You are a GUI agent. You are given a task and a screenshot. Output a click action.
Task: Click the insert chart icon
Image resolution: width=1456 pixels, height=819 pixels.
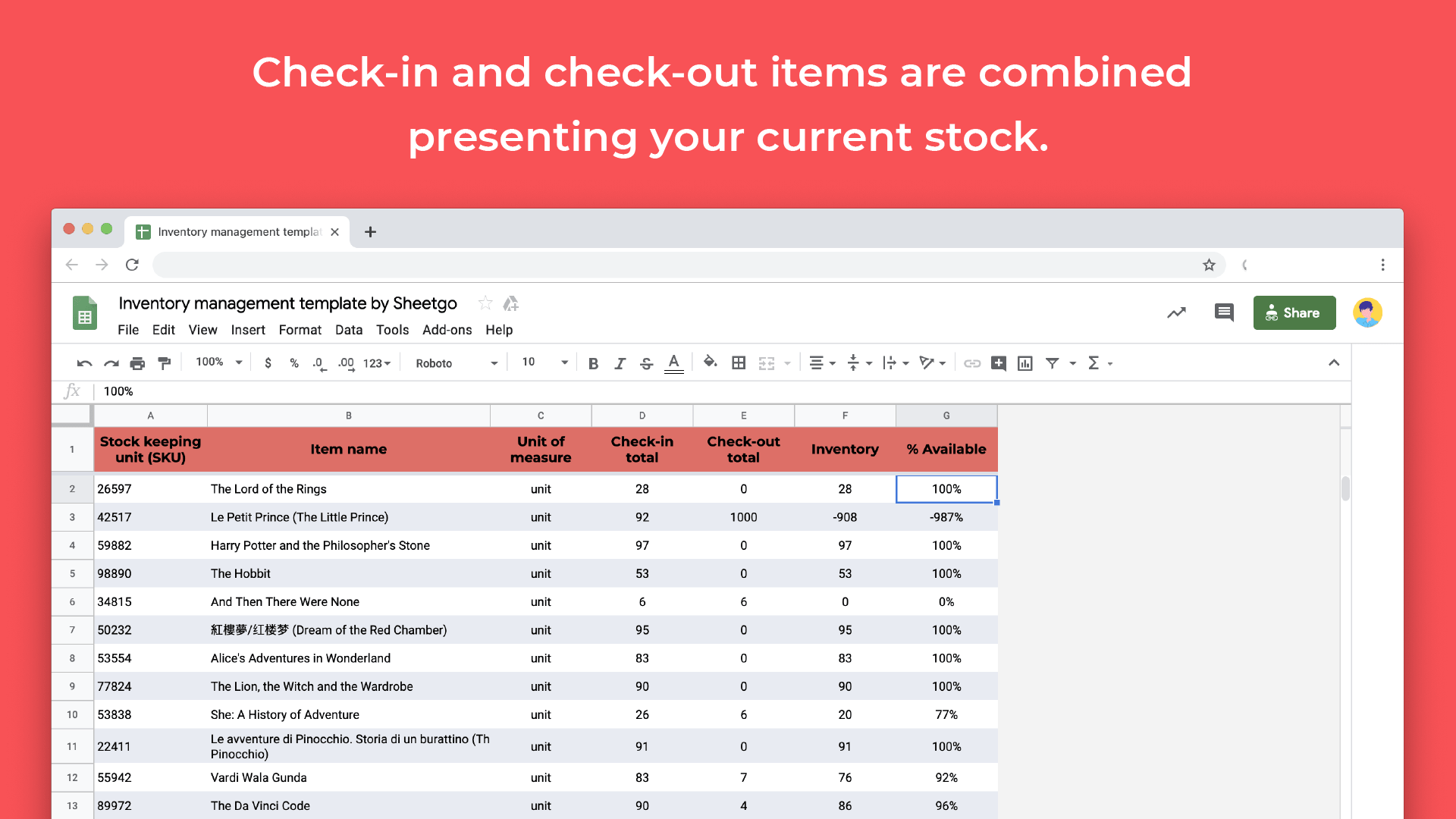click(x=1025, y=363)
